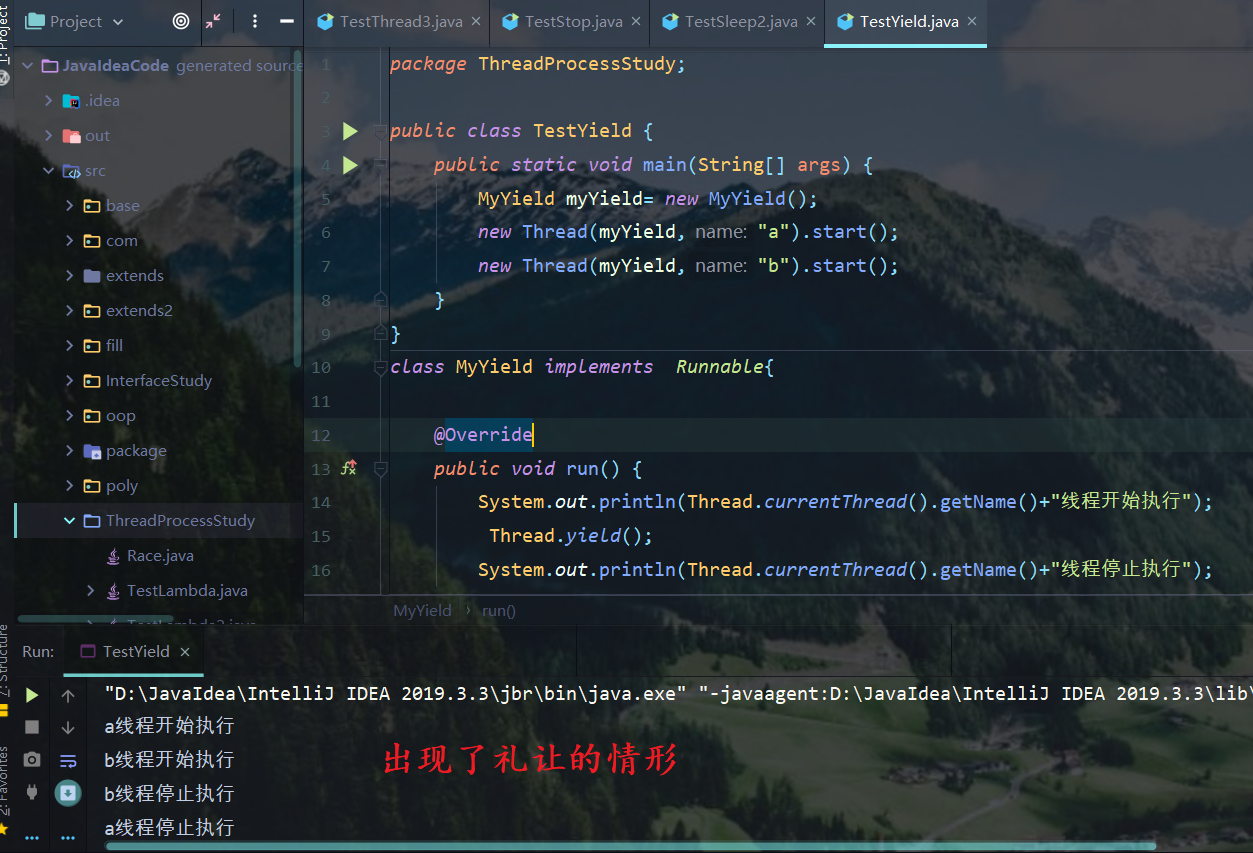Collapse the ThreadProcessStudy package chevron
This screenshot has width=1253, height=853.
(69, 521)
